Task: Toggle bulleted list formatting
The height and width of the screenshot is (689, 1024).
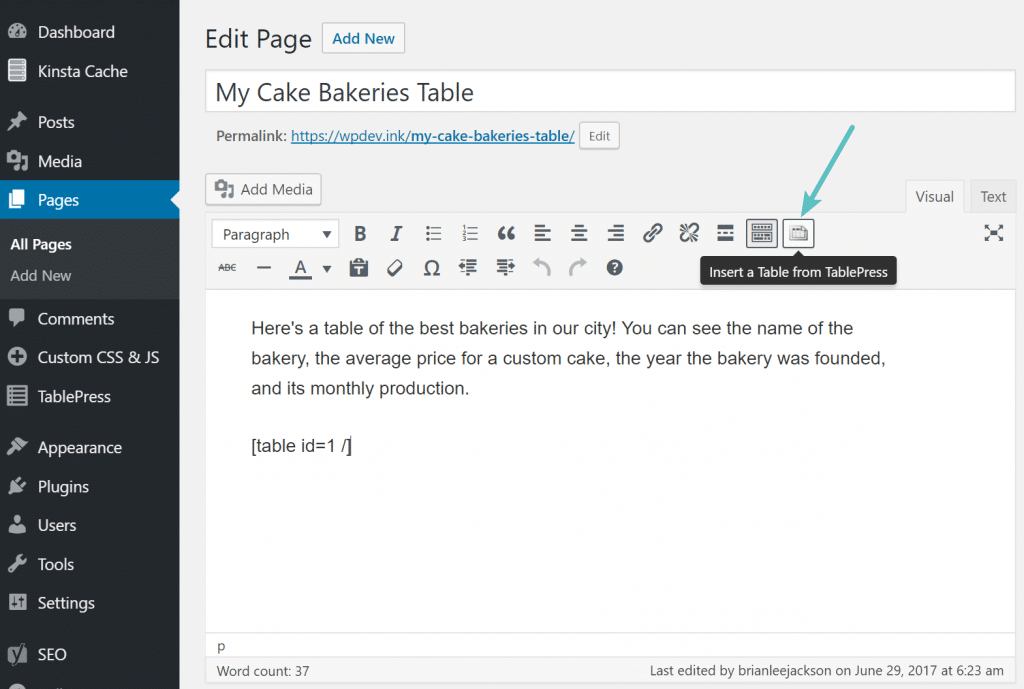Action: pyautogui.click(x=433, y=234)
